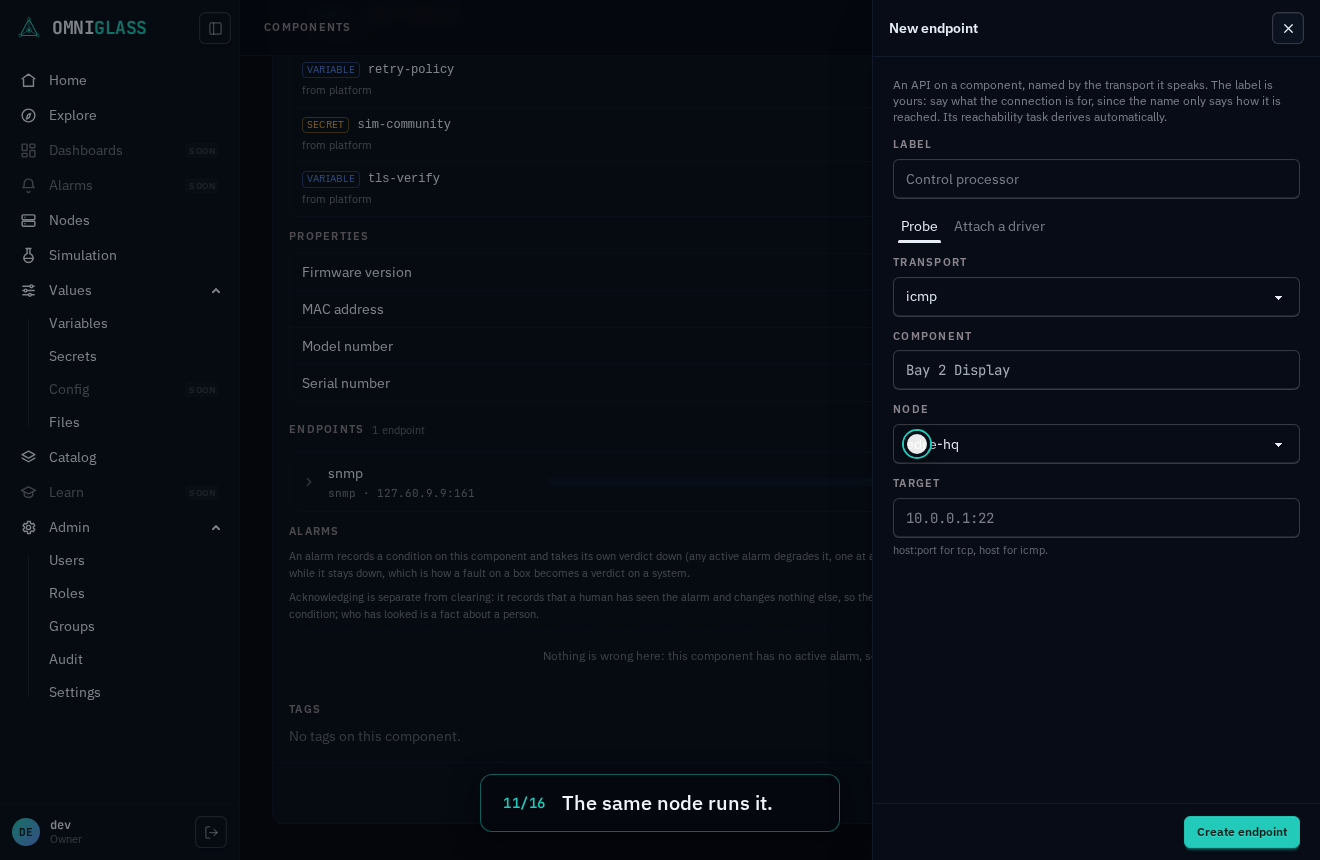Click the Learn graduation cap icon
The height and width of the screenshot is (860, 1320).
[29, 492]
